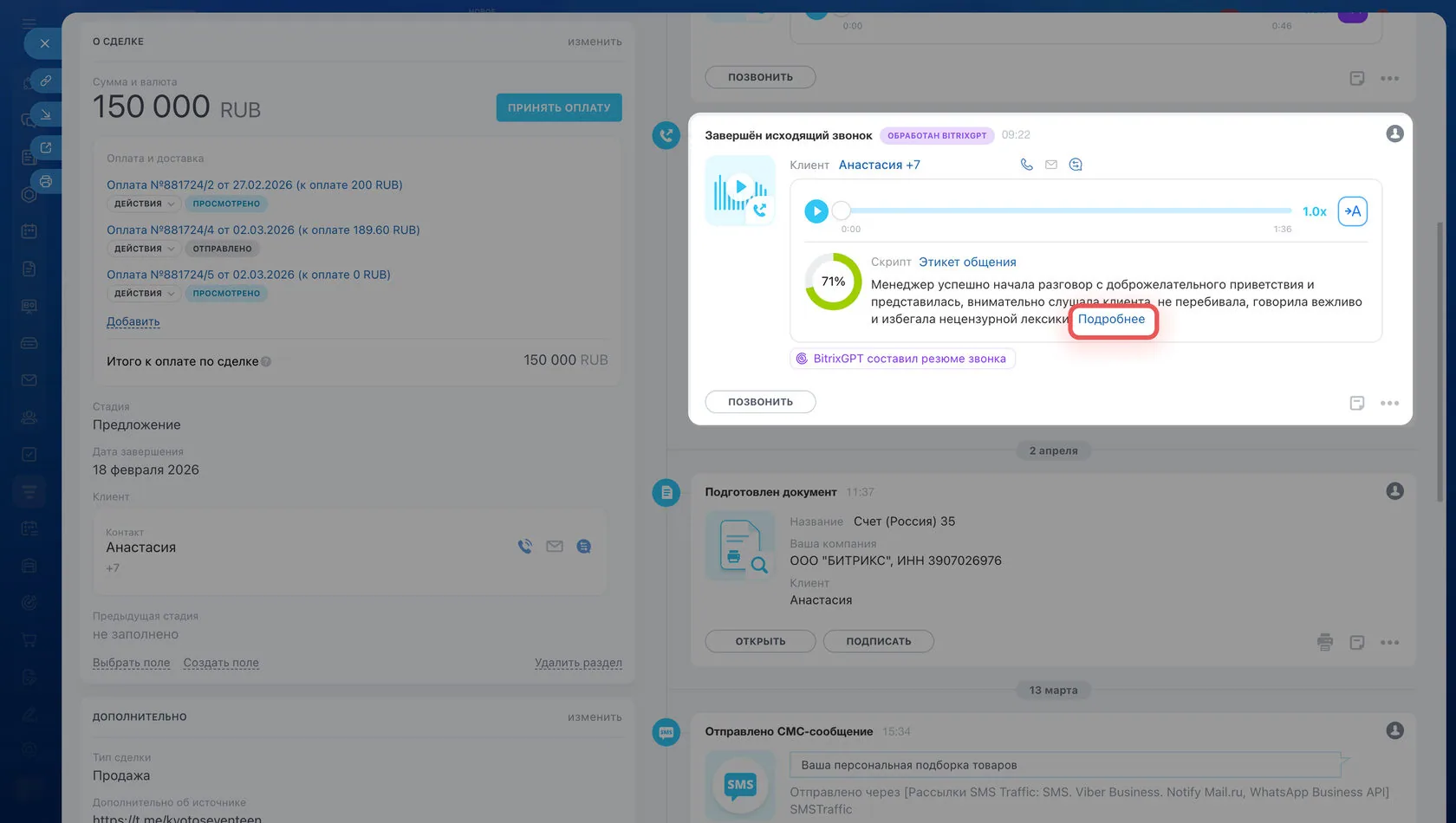Expand ДЕЙСТВИЯ dropdown for payment №881724/5
This screenshot has height=823, width=1456.
click(145, 294)
